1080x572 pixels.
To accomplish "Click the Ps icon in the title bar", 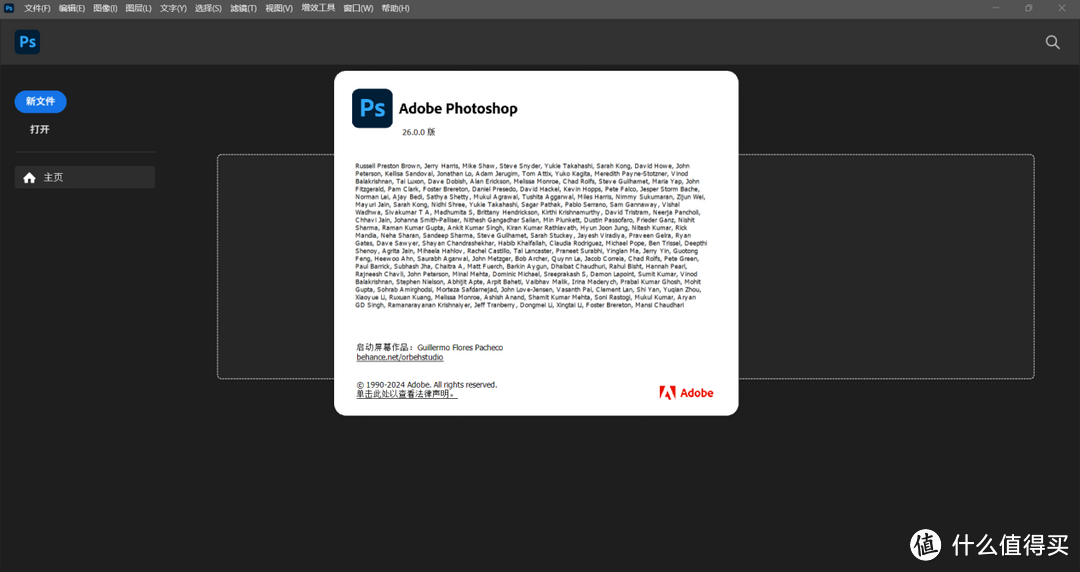I will pos(9,8).
